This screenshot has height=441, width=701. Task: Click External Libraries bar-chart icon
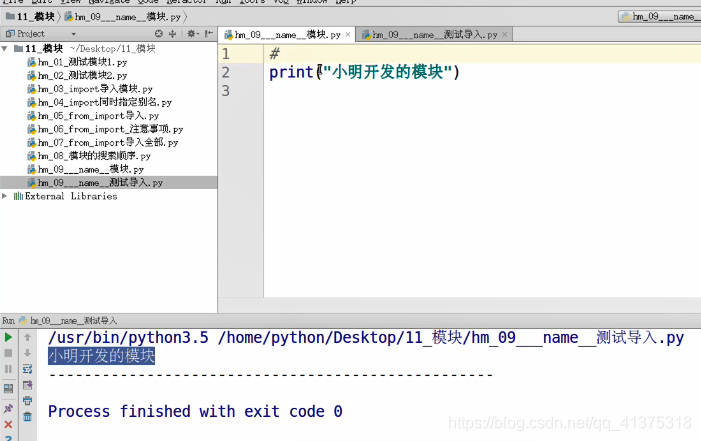coord(18,196)
